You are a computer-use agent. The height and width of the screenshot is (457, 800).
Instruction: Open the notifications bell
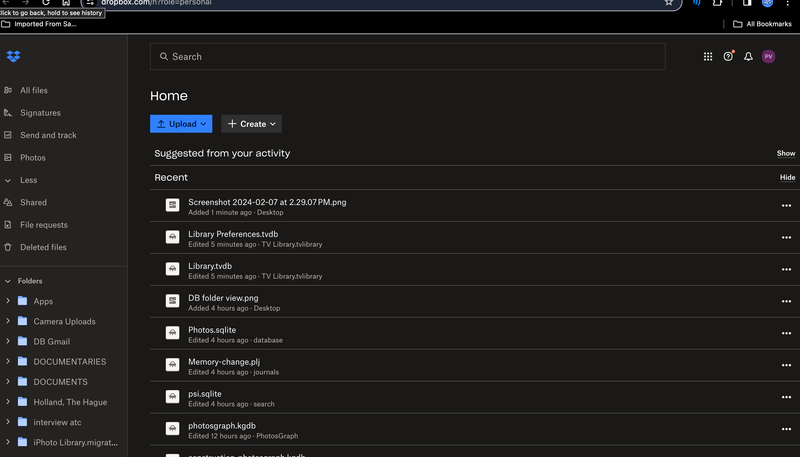click(748, 57)
